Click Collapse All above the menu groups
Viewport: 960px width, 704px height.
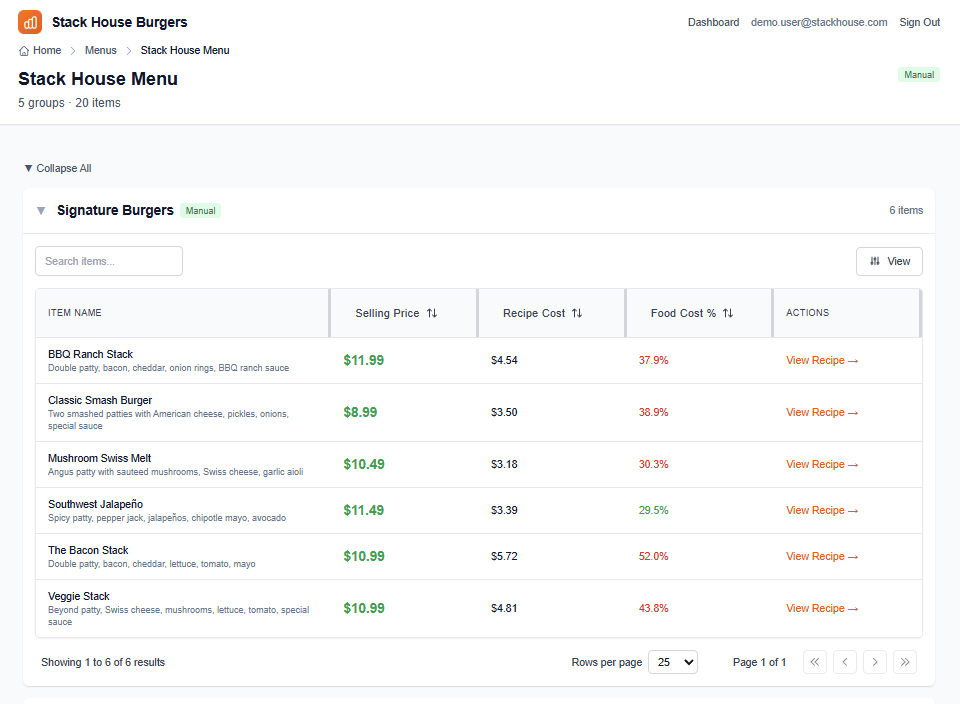(x=57, y=168)
